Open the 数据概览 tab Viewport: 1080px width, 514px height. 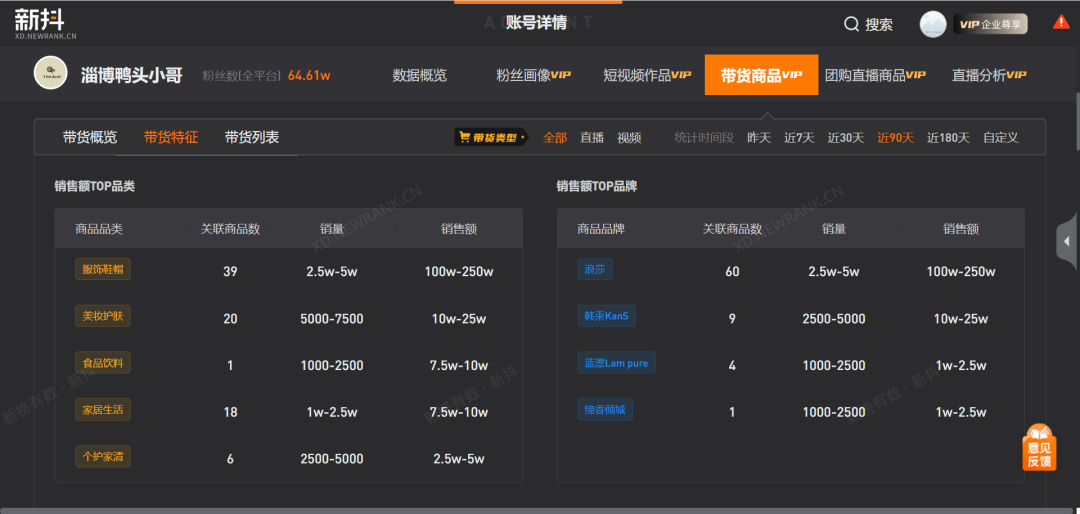[420, 75]
